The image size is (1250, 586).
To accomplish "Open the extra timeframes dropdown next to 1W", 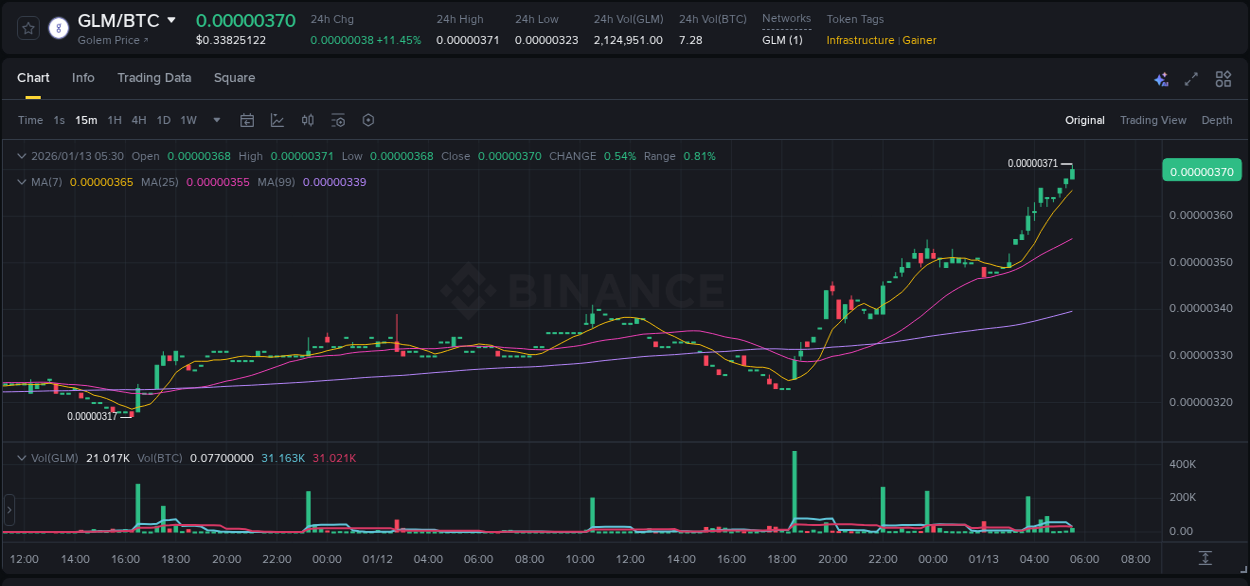I will (x=215, y=120).
